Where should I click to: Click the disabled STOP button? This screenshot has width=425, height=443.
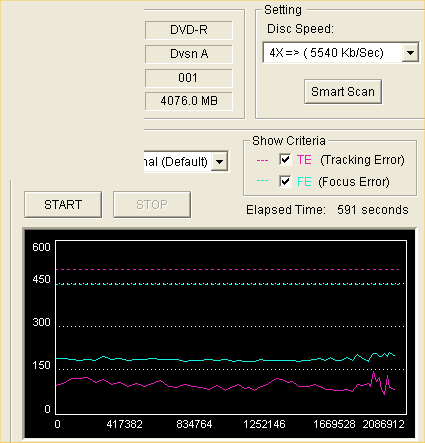click(152, 204)
